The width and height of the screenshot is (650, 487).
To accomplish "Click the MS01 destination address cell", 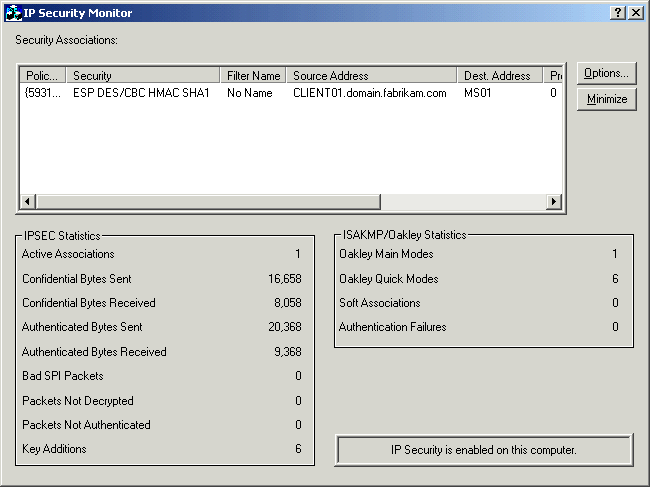I will tap(477, 93).
